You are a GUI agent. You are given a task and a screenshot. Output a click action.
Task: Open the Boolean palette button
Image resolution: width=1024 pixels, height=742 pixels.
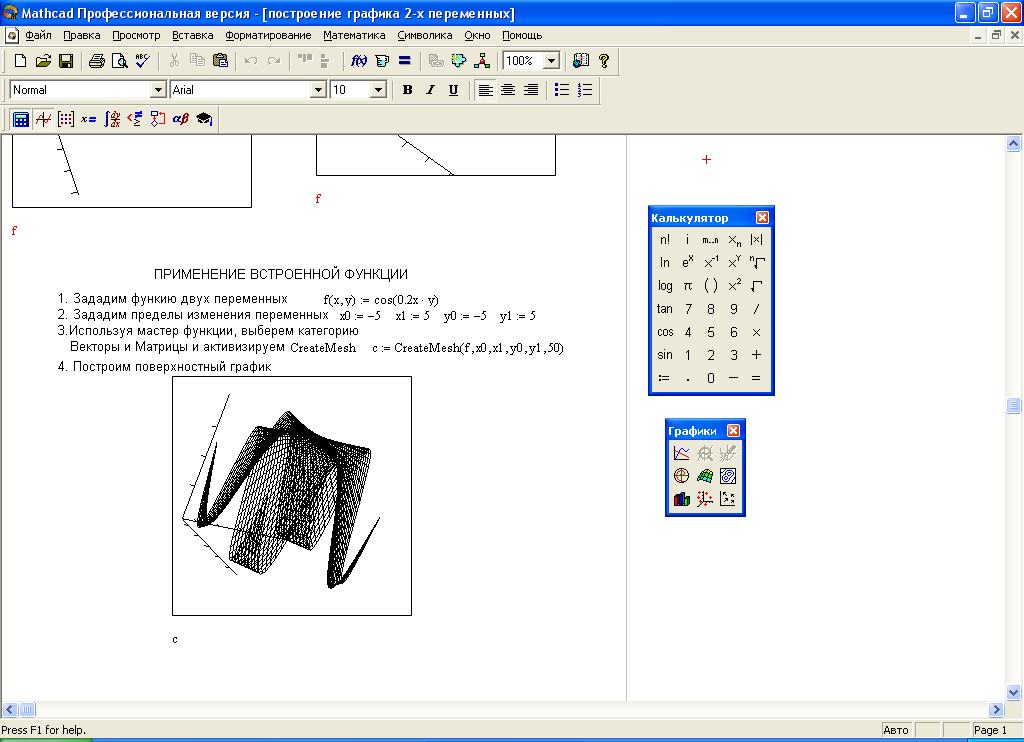(135, 119)
